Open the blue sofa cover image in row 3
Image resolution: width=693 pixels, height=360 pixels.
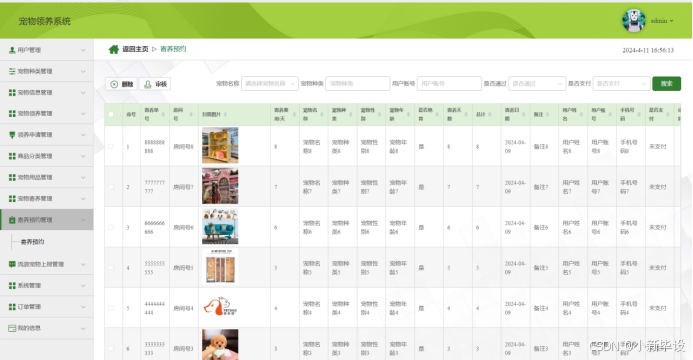(220, 227)
